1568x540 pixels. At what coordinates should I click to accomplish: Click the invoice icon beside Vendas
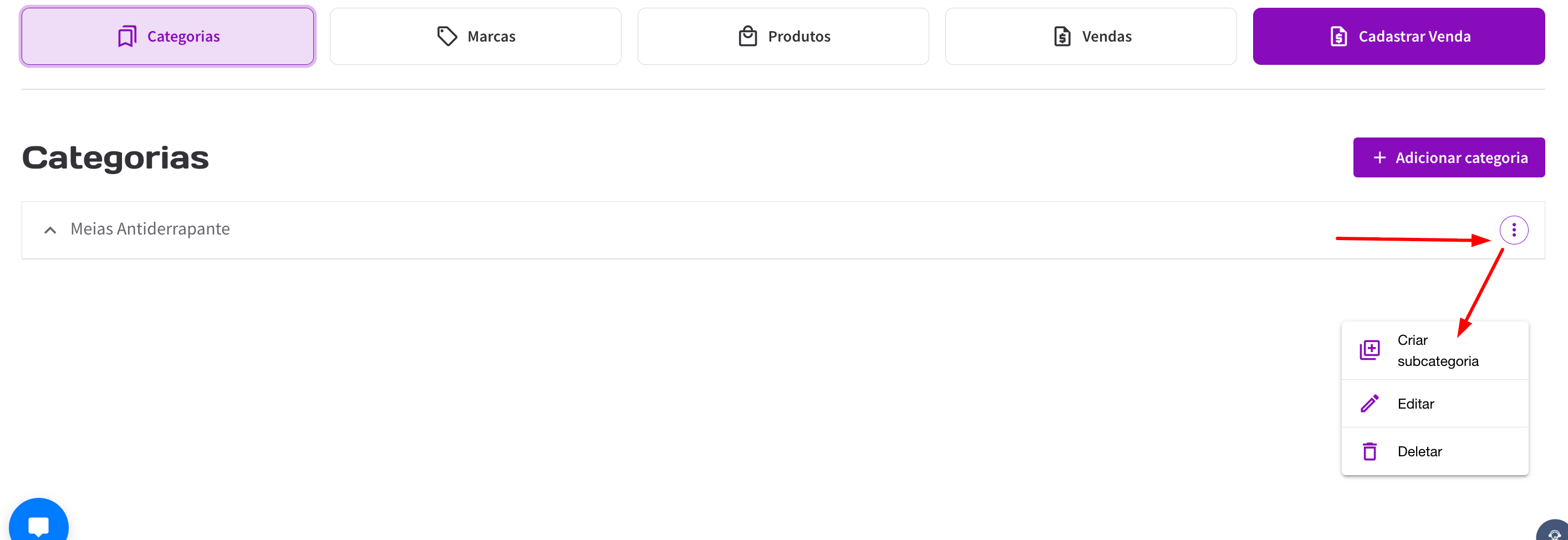(x=1062, y=37)
